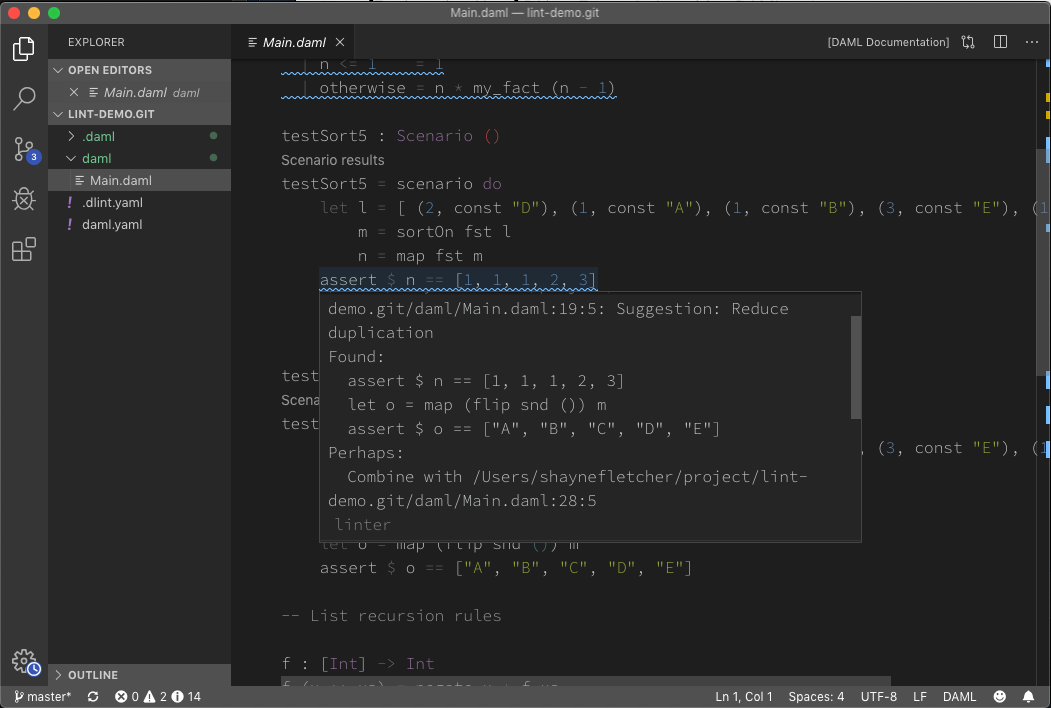Viewport: 1051px width, 708px height.
Task: Open Source Control view with 3 changes
Action: pos(25,150)
